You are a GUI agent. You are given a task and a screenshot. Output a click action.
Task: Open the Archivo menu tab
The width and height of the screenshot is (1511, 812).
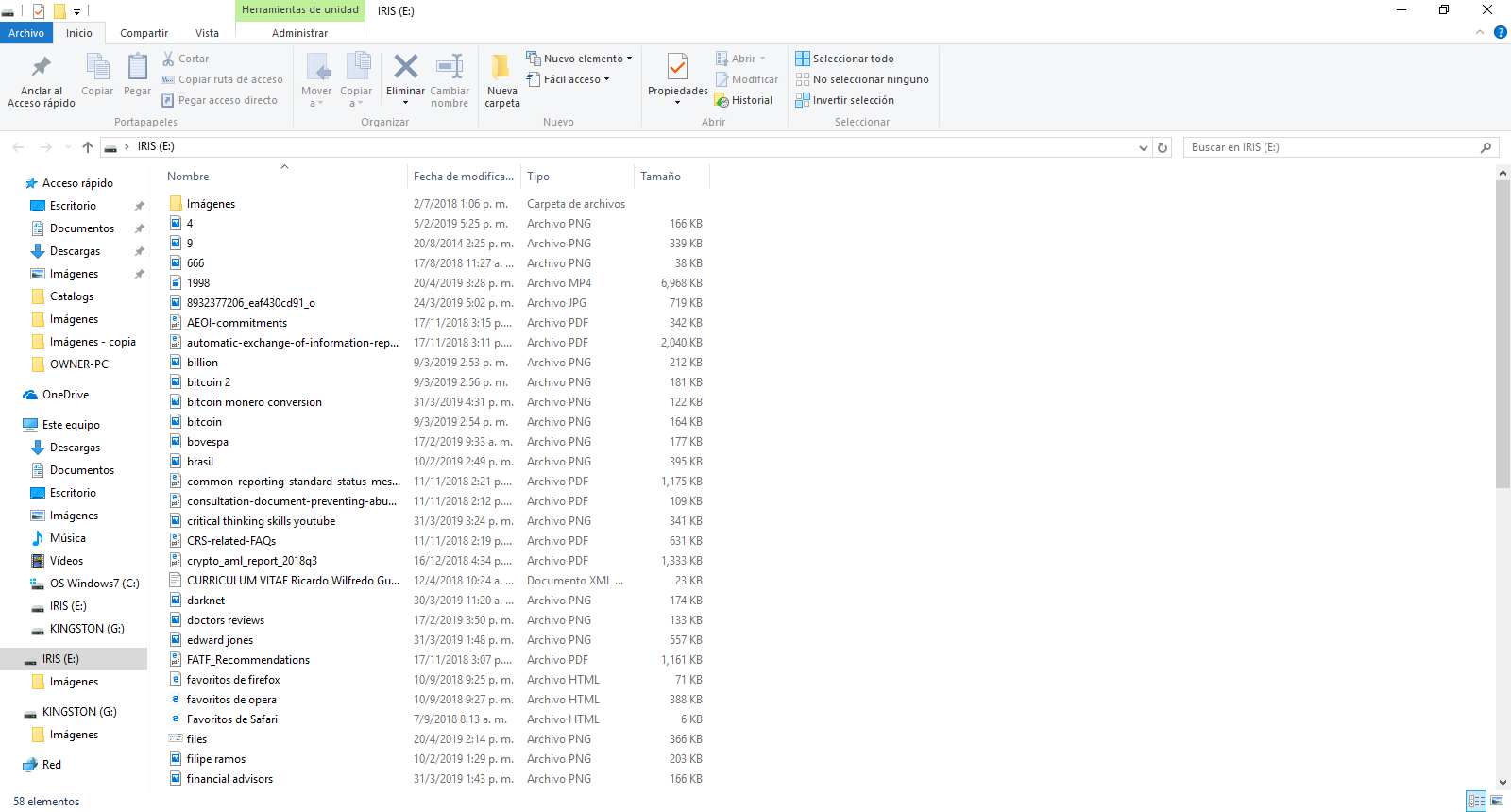tap(26, 33)
